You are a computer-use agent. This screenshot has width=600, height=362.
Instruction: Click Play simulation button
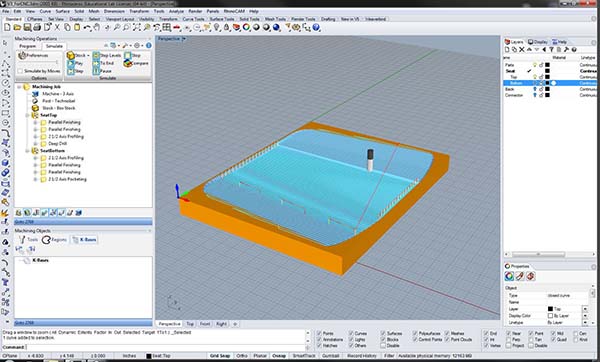point(75,64)
